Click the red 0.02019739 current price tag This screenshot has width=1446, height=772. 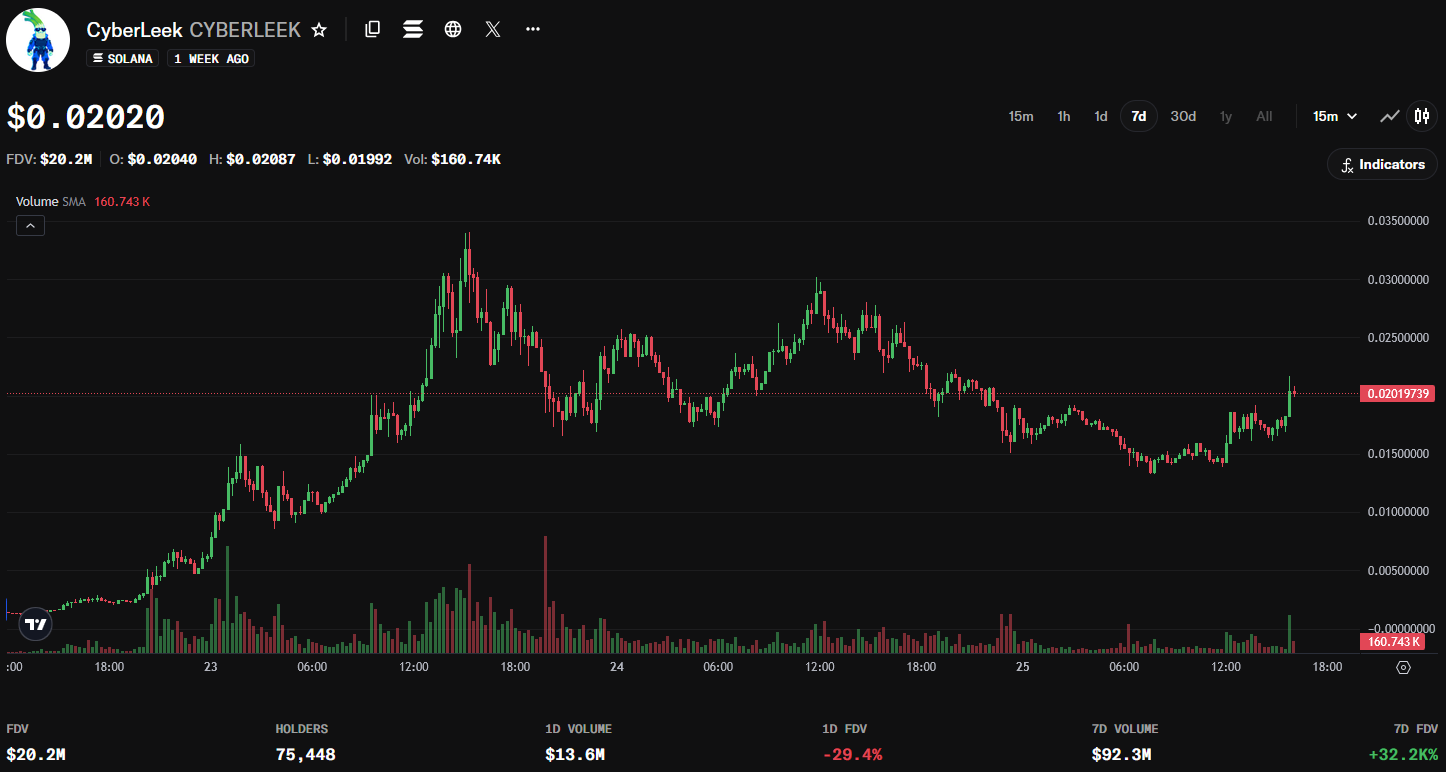click(x=1397, y=394)
